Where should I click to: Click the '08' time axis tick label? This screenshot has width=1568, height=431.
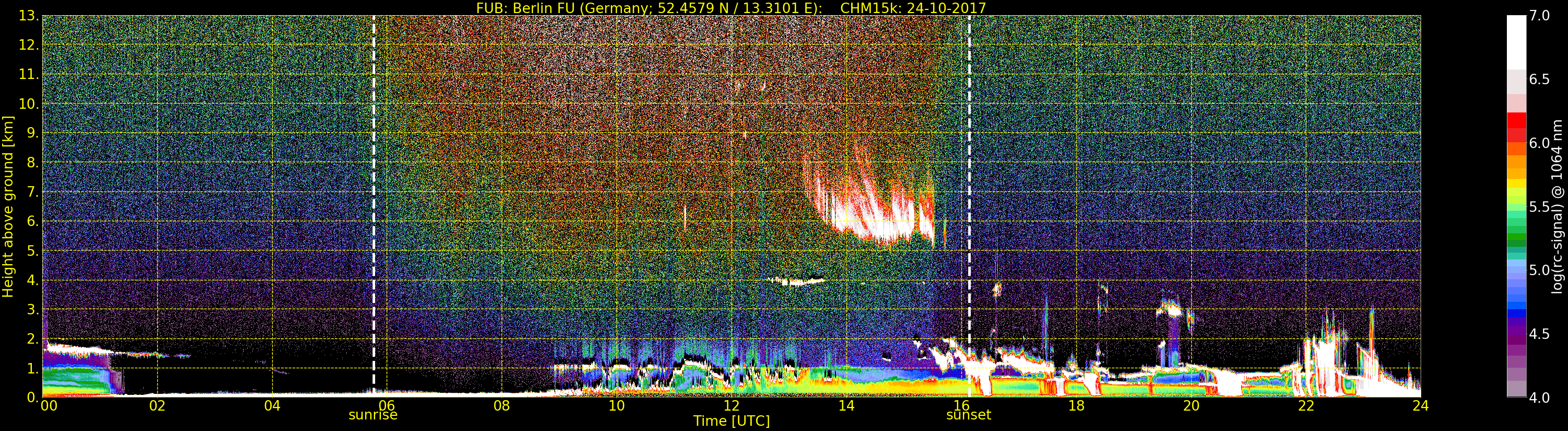(502, 405)
